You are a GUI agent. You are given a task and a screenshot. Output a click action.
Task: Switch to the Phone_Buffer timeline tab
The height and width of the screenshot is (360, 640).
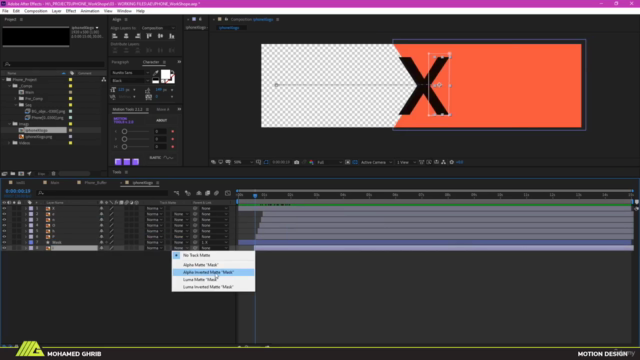[96, 183]
